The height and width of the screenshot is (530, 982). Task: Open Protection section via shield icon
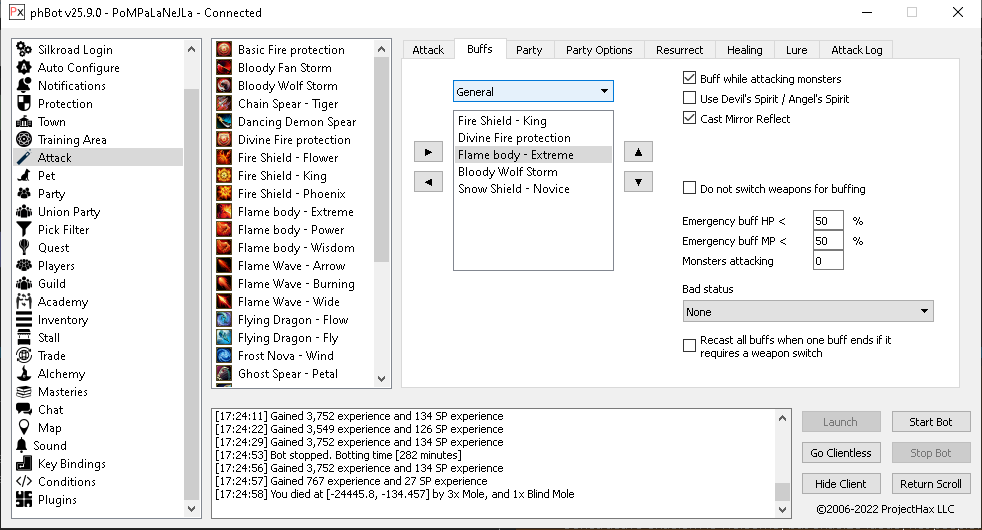[24, 104]
